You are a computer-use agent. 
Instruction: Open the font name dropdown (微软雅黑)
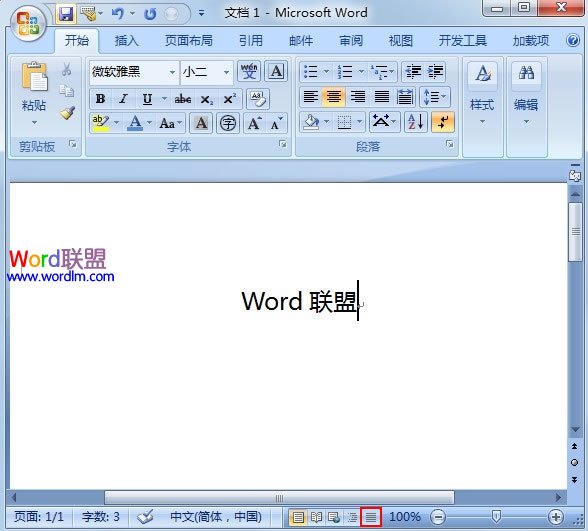coord(172,72)
